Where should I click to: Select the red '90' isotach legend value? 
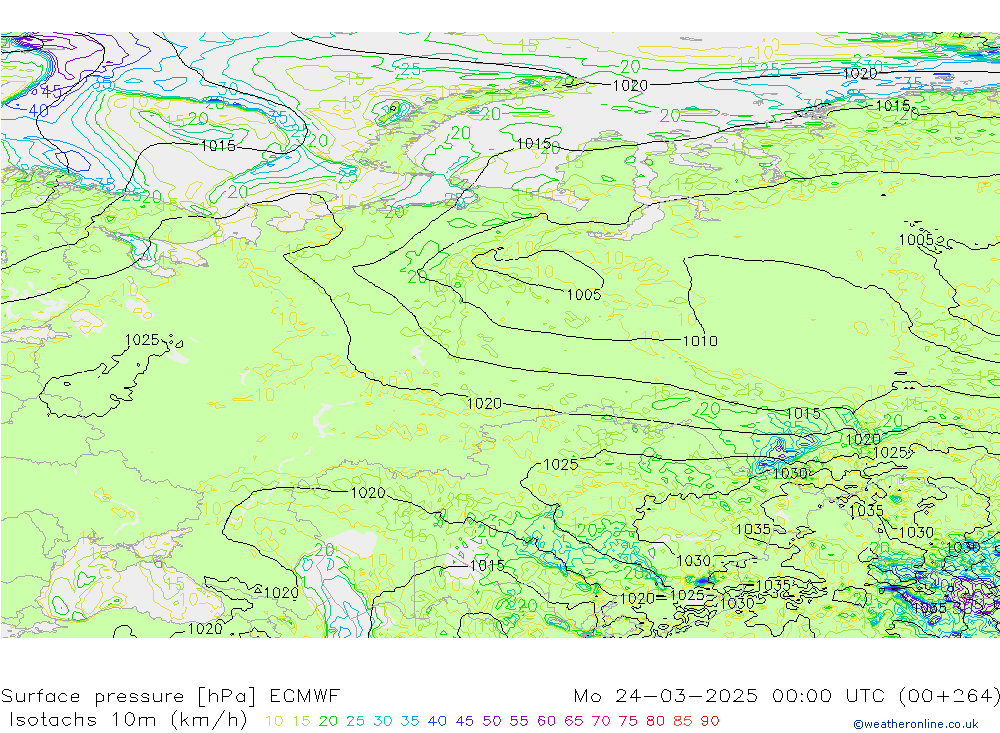[710, 721]
